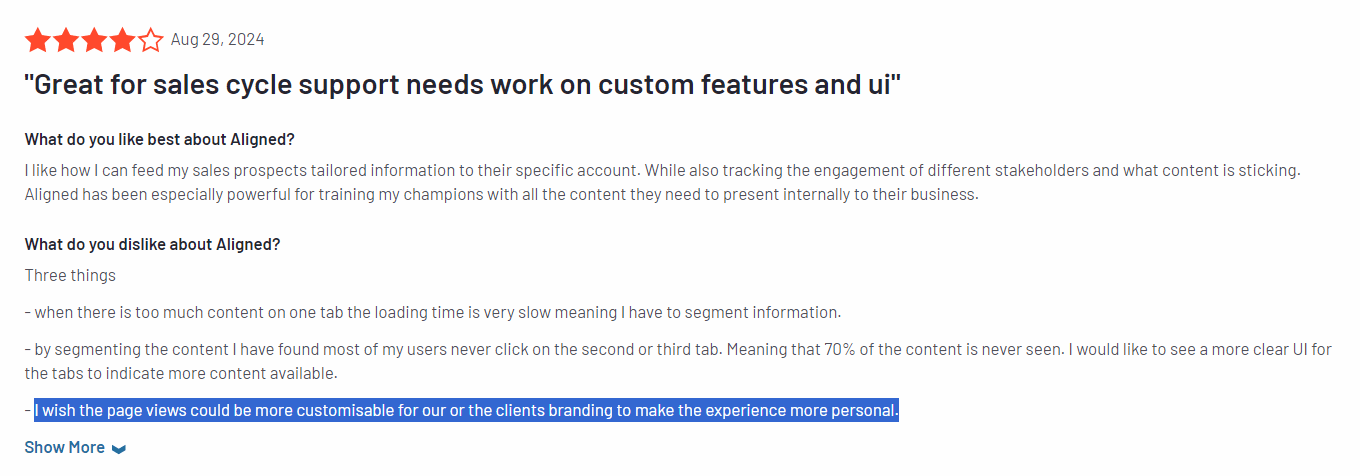Click the third filled rating star
This screenshot has width=1360, height=476.
point(94,41)
